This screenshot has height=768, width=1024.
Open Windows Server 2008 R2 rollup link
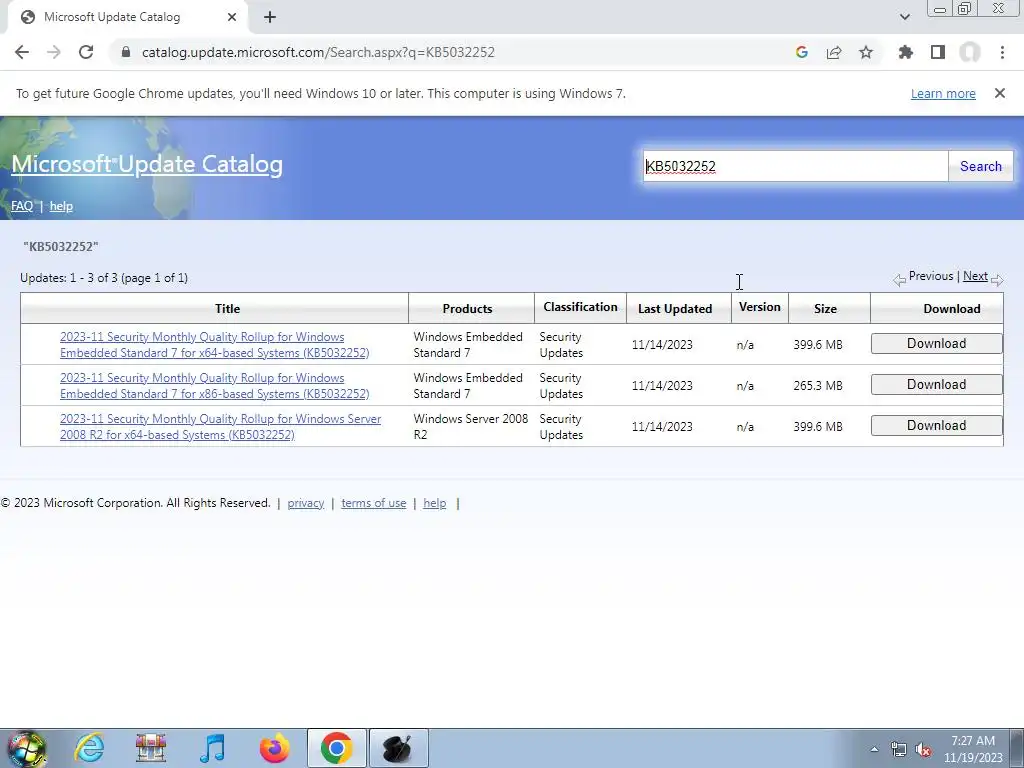220,427
